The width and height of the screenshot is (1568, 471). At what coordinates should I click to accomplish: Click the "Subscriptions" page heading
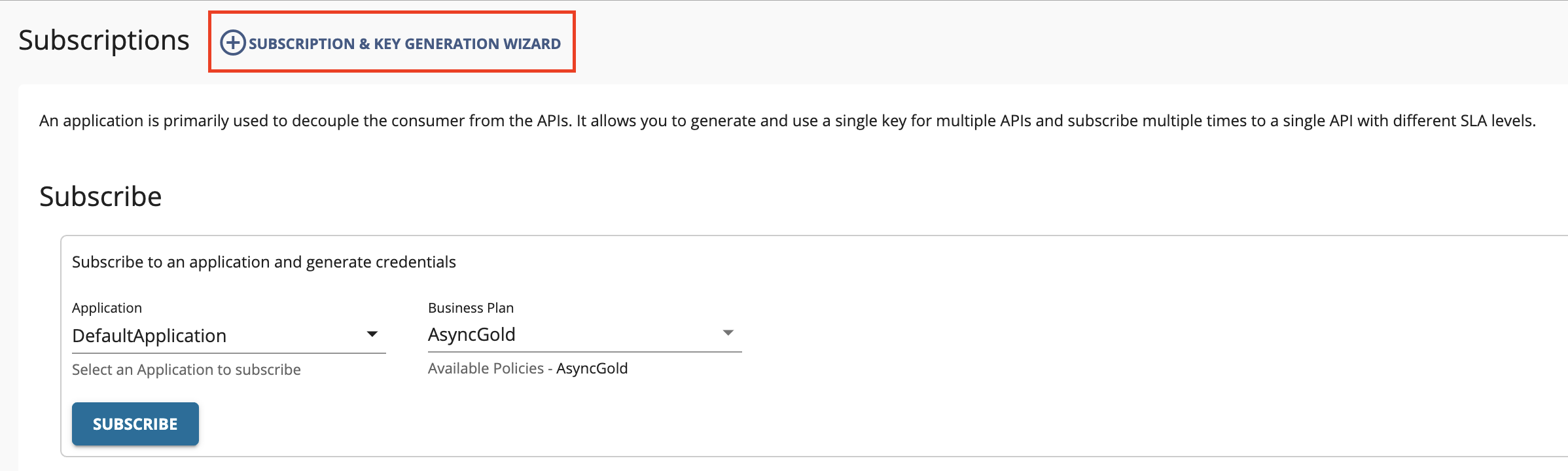click(104, 41)
